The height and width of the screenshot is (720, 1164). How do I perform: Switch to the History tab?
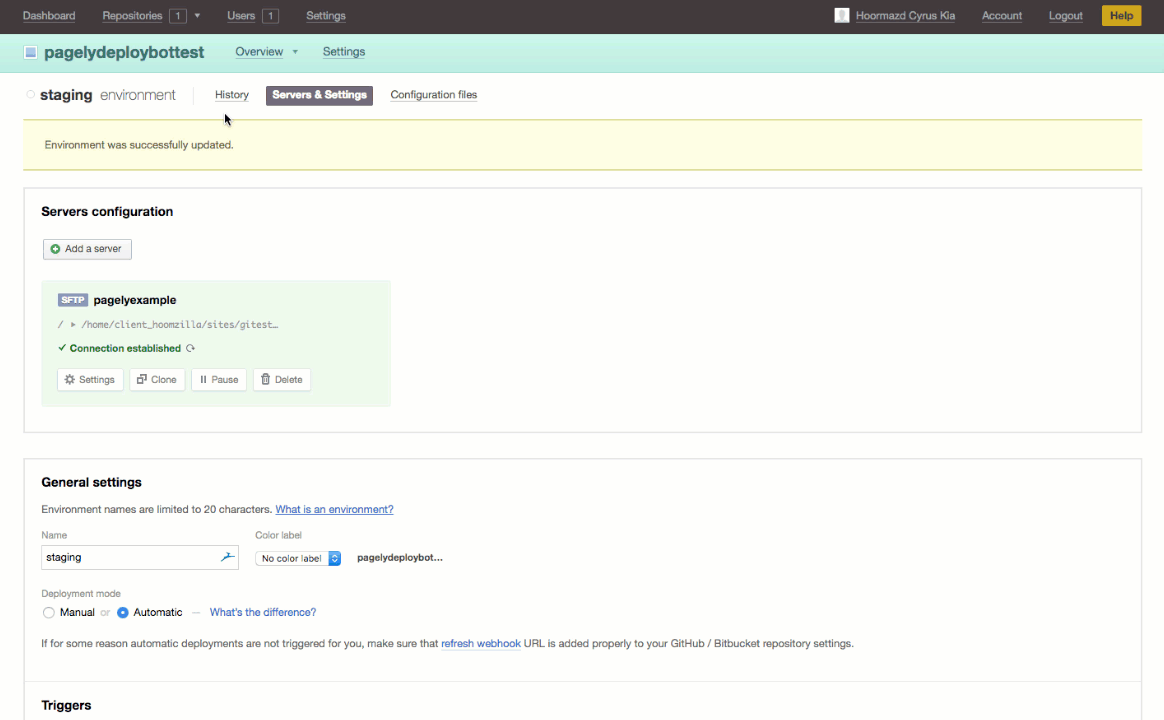(232, 95)
